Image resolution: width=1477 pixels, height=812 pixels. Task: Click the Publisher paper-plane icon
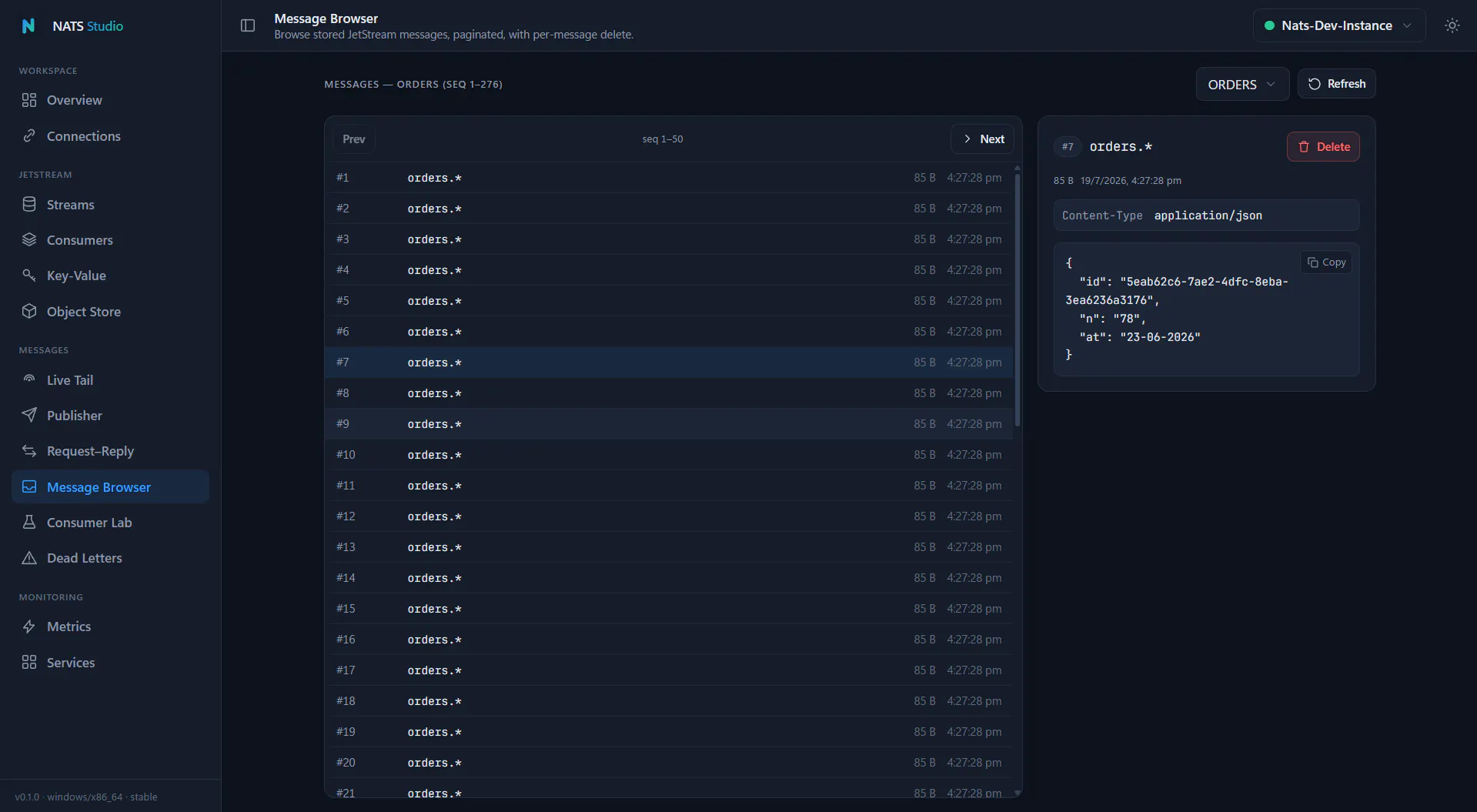pyautogui.click(x=29, y=415)
